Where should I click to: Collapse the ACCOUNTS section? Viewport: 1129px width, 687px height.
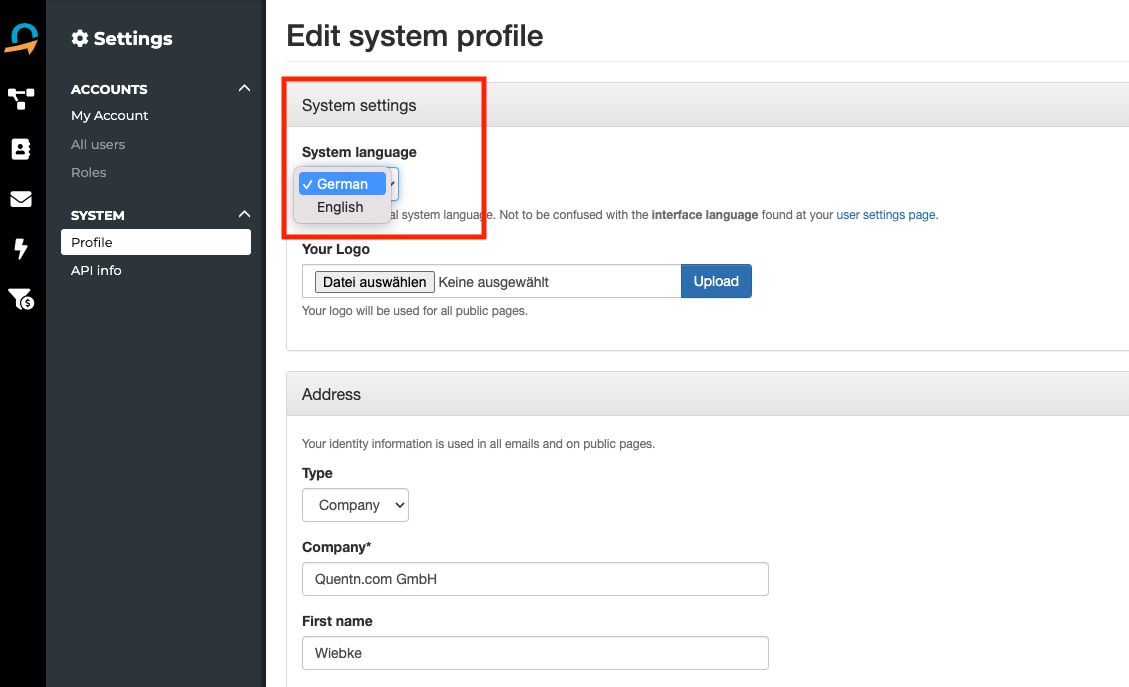coord(244,89)
